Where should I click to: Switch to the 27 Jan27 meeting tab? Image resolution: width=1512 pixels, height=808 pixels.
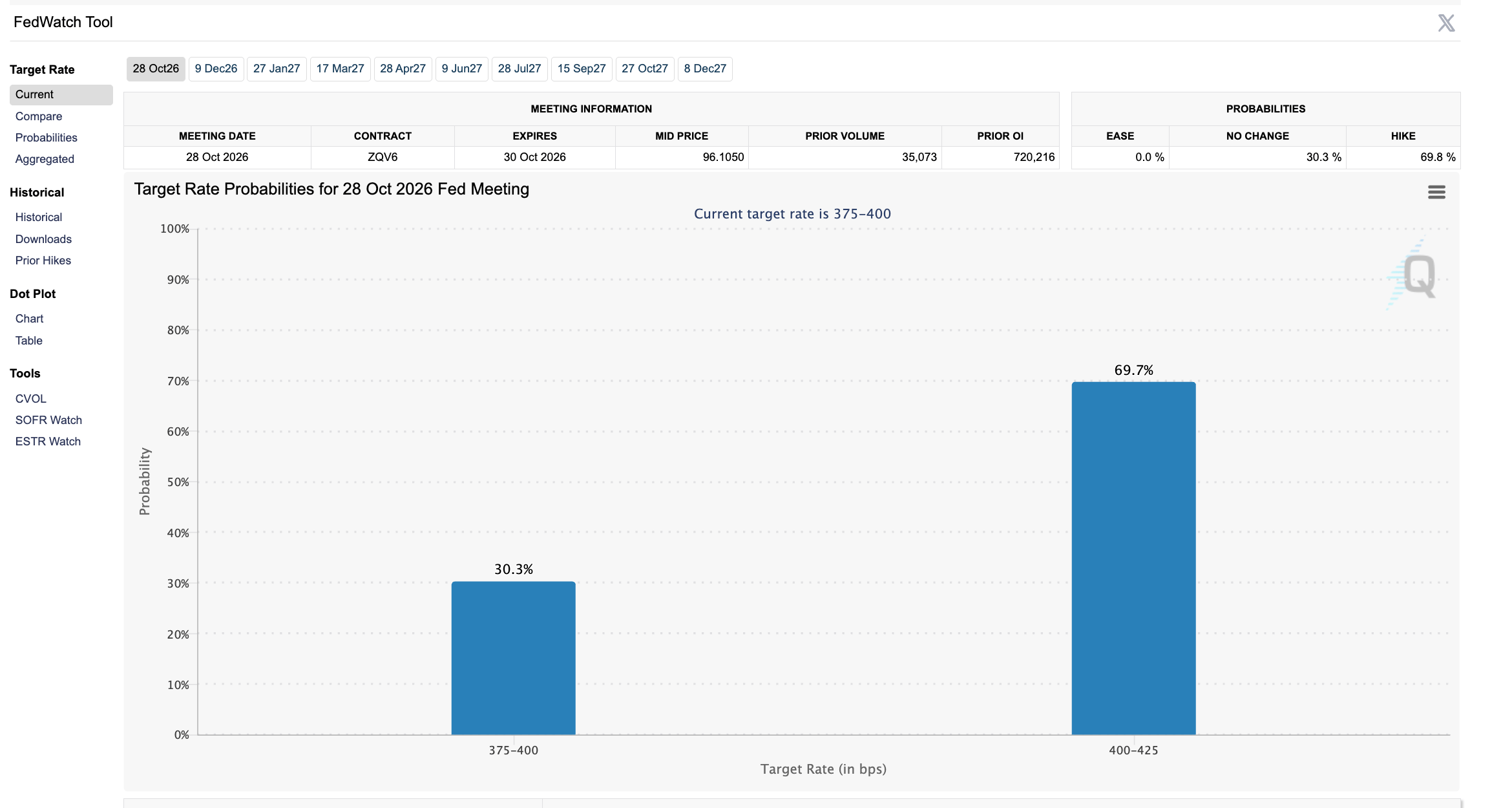(x=277, y=69)
